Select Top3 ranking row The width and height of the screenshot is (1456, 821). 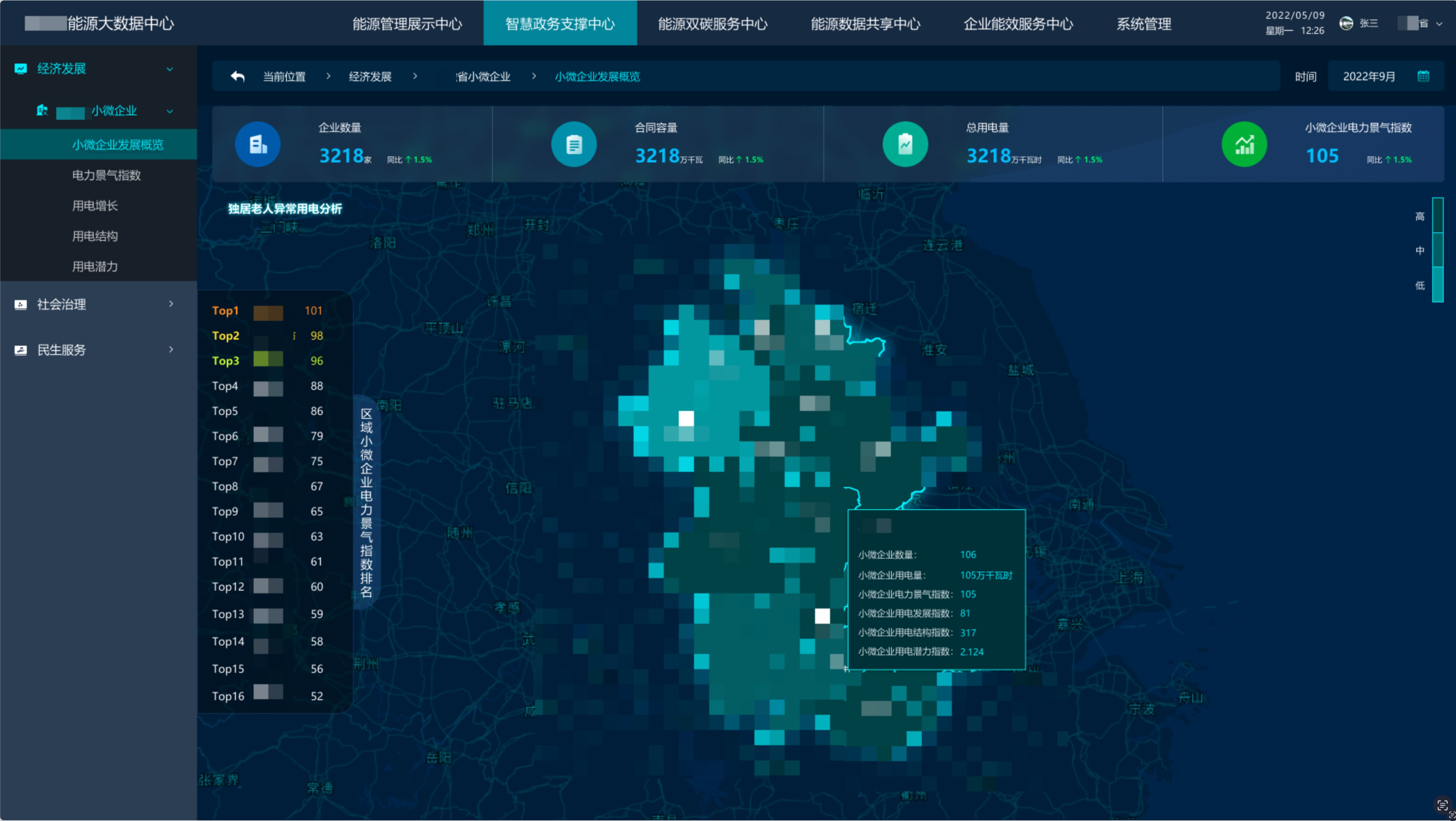[267, 361]
